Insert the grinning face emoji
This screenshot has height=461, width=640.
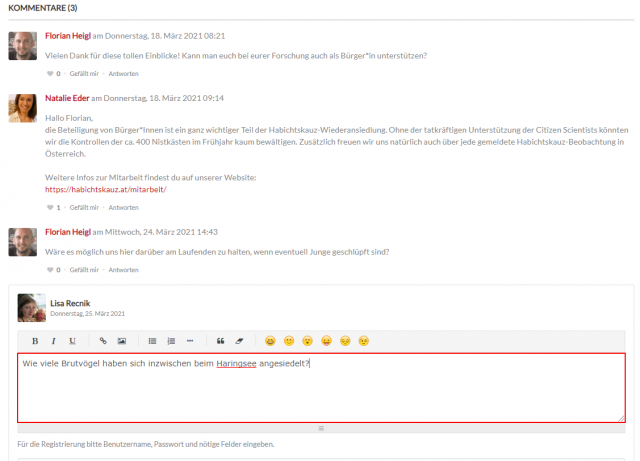point(270,341)
